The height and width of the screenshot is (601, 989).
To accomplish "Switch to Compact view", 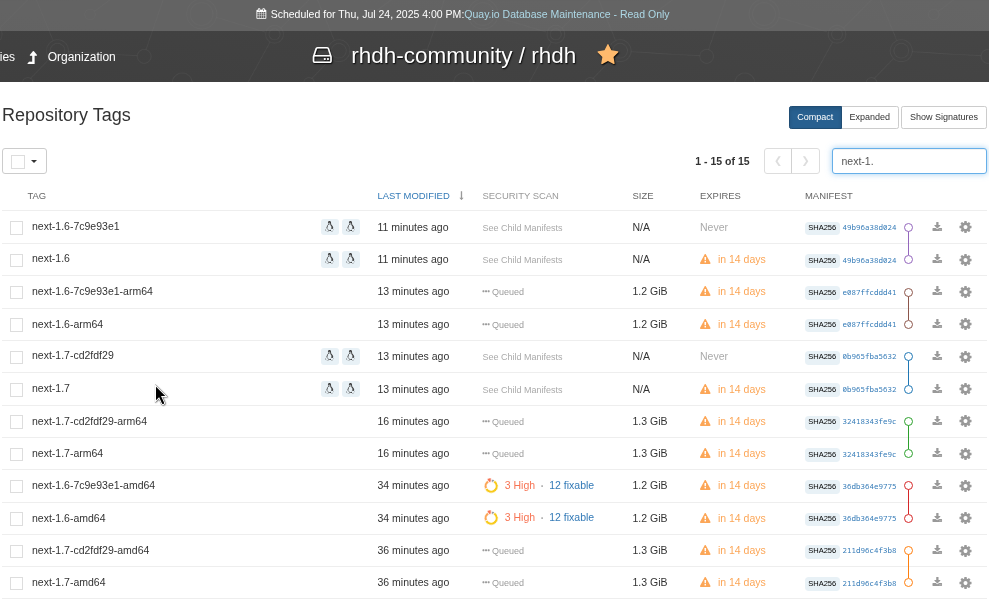I will pyautogui.click(x=815, y=117).
